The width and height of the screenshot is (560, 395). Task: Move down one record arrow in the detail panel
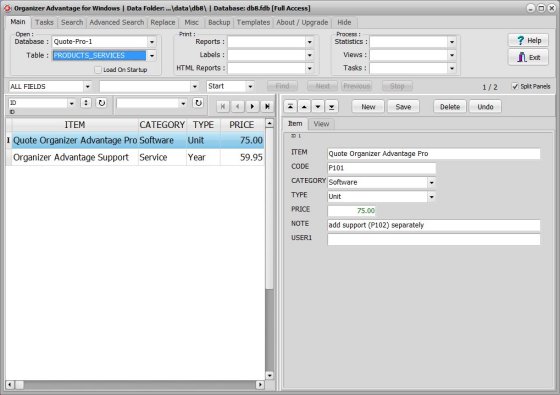point(318,106)
